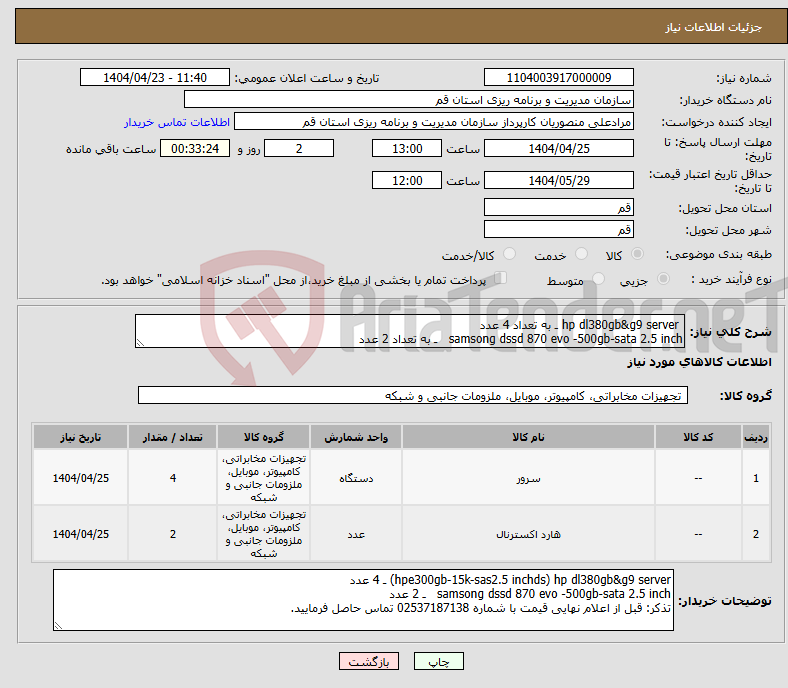Screen dimensions: 788x688
Task: Click the goods group field
Action: [413, 396]
